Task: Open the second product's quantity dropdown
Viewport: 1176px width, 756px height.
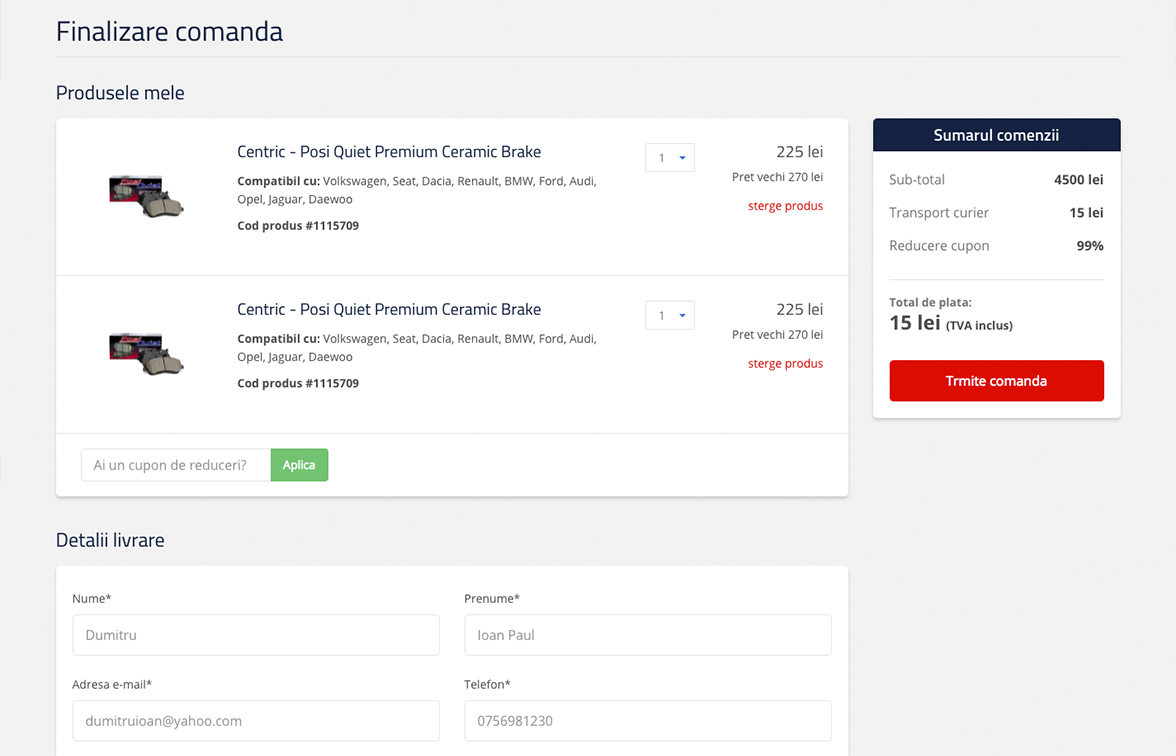Action: click(x=670, y=316)
